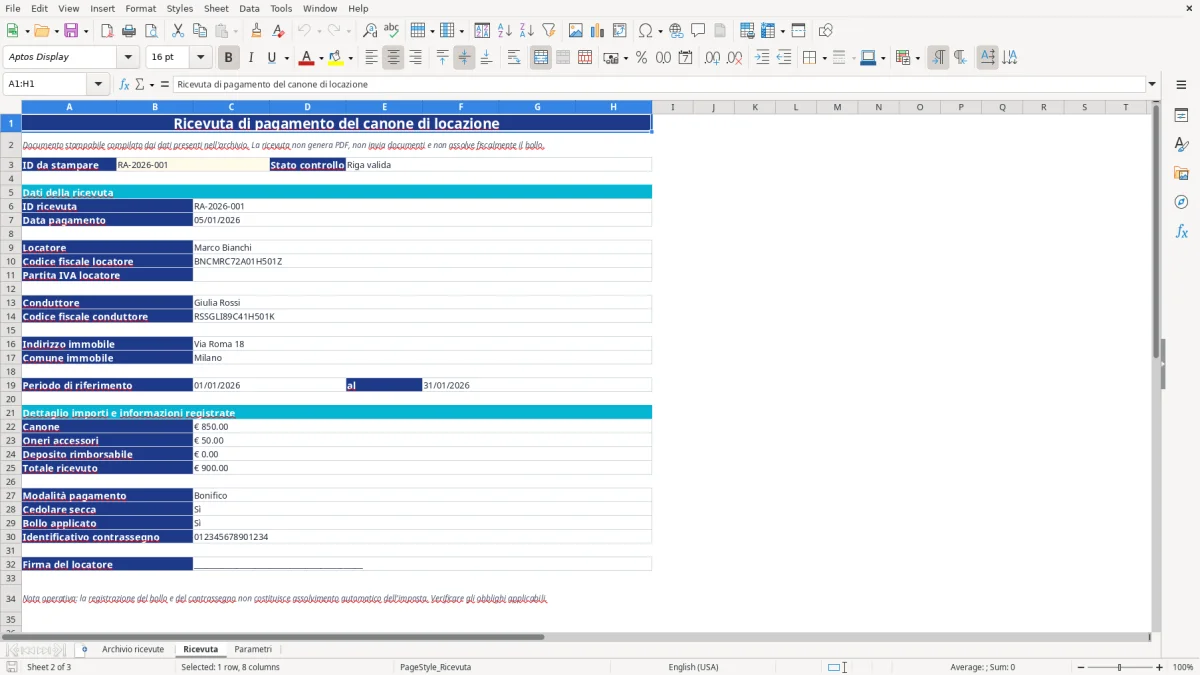Enable AutoFilter funnel icon
This screenshot has width=1200, height=675.
548,31
